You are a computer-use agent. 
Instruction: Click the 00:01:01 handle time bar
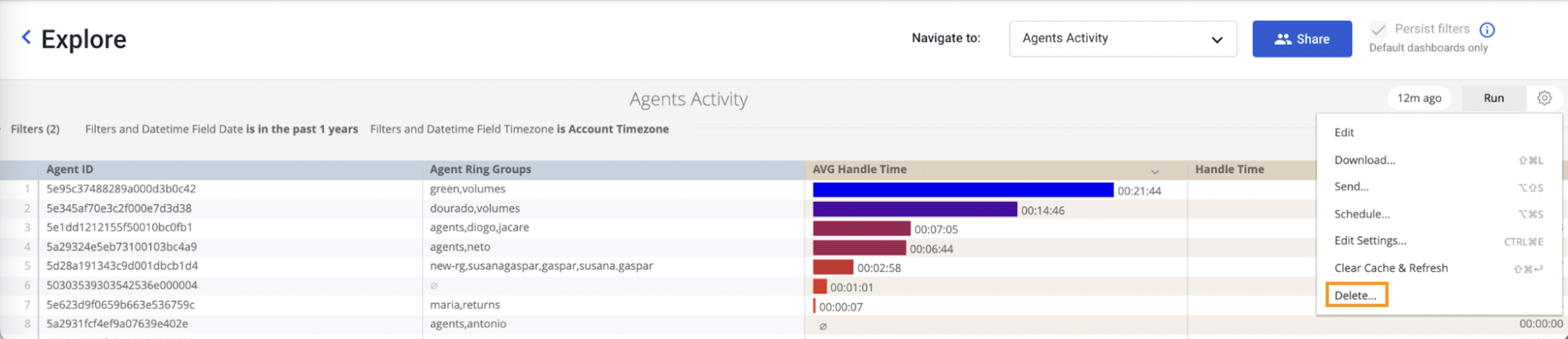coord(819,287)
